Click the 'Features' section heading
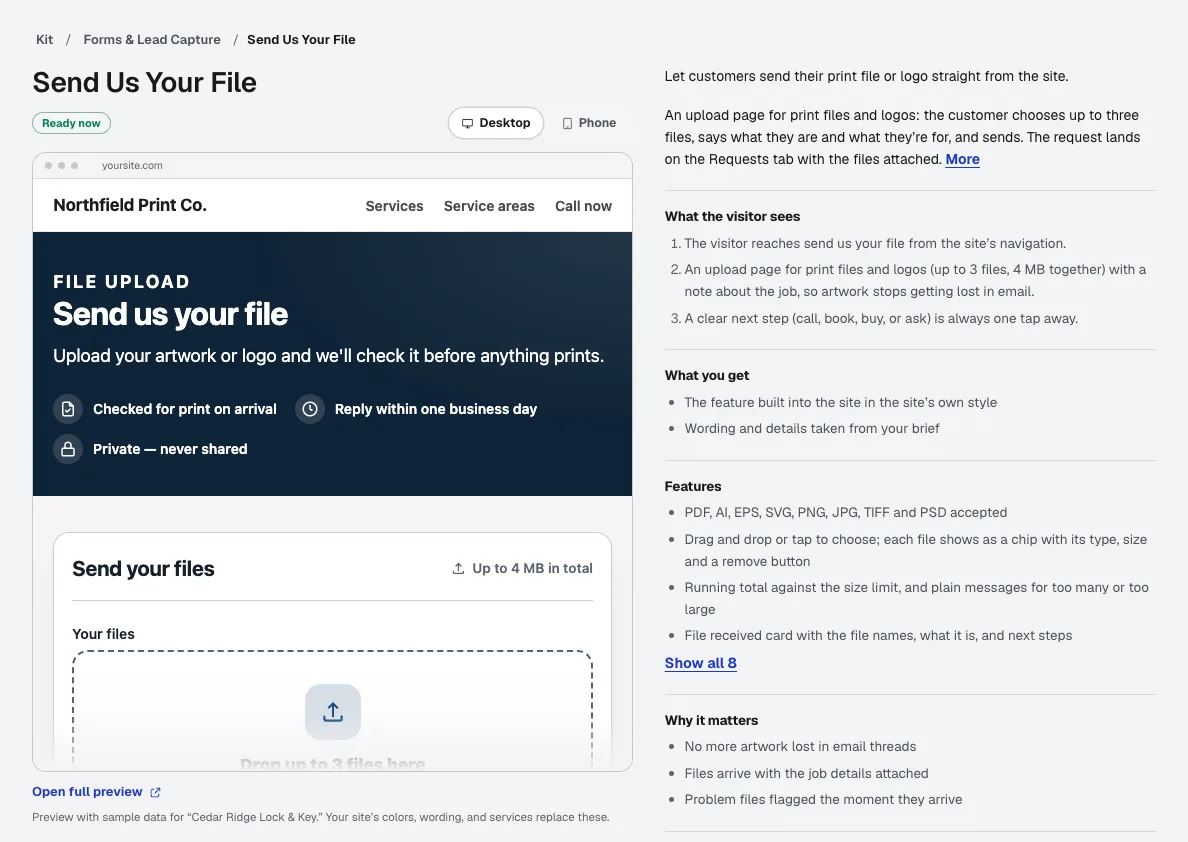This screenshot has width=1188, height=842. [692, 487]
